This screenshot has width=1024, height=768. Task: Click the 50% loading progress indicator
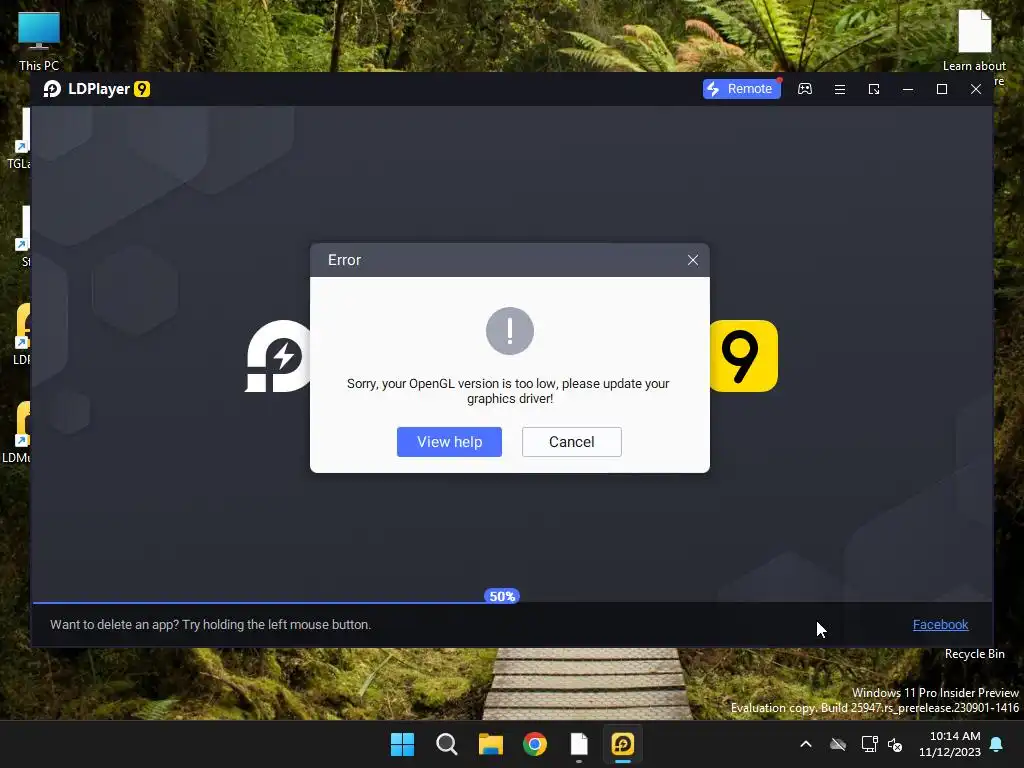click(502, 596)
